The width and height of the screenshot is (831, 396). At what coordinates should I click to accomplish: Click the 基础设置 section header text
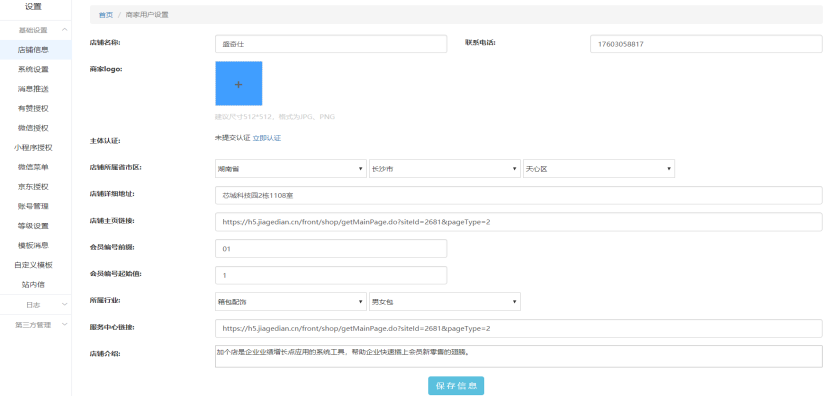(x=33, y=30)
